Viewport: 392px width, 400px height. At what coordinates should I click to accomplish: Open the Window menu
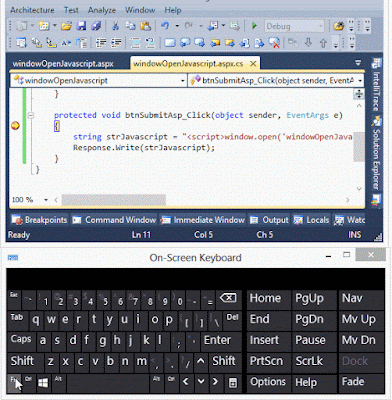140,10
